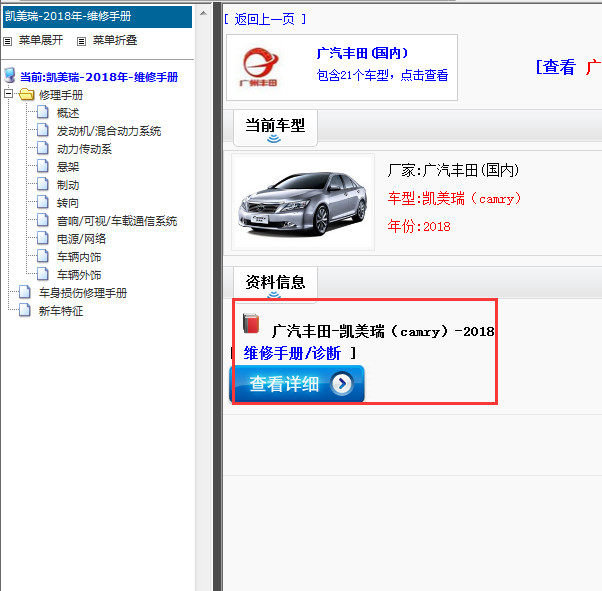Screen dimensions: 602x591
Task: Open the 新车特征 tree item
Action: (x=61, y=311)
